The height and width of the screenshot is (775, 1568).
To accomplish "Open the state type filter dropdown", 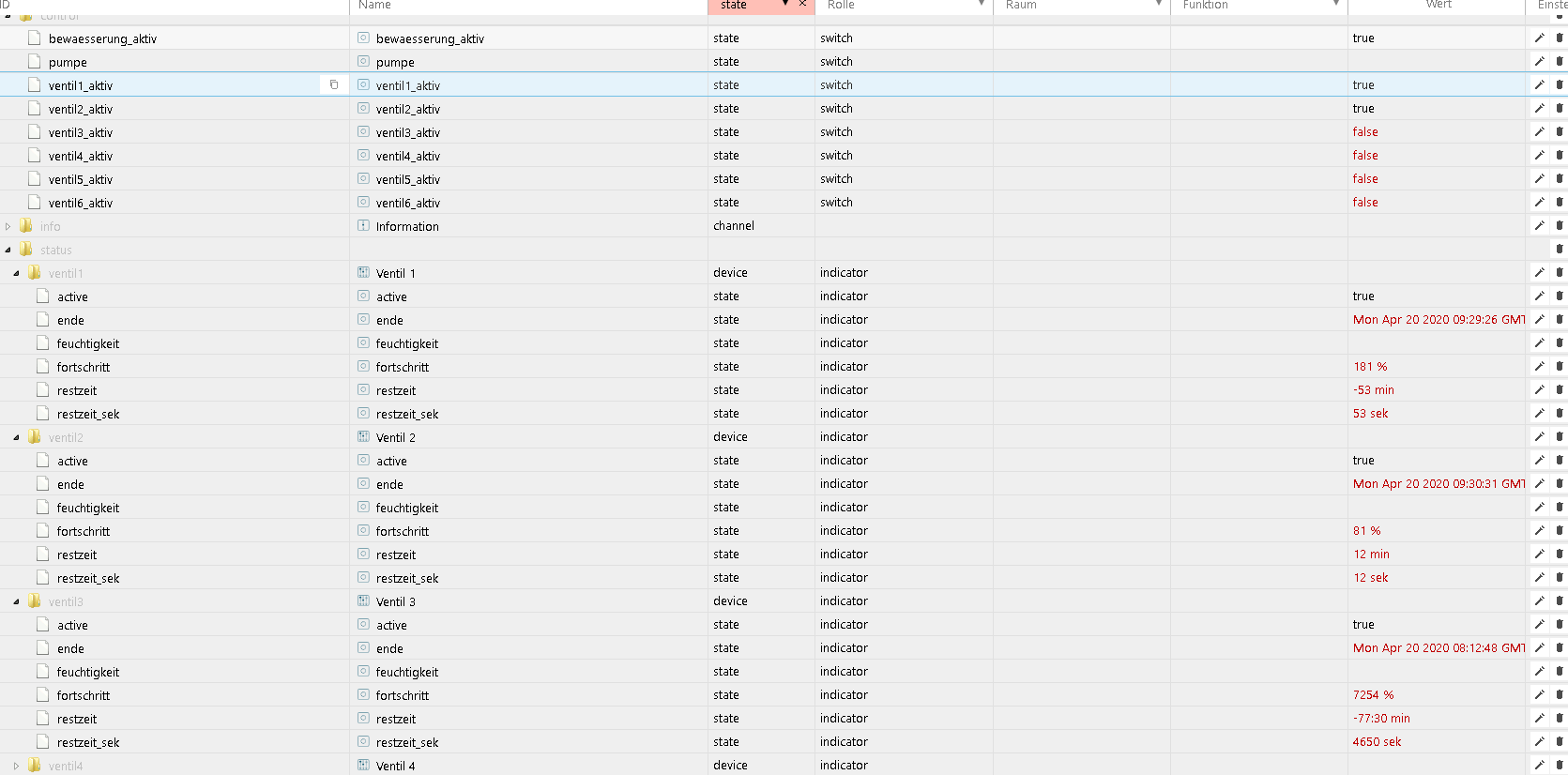I will pyautogui.click(x=785, y=5).
